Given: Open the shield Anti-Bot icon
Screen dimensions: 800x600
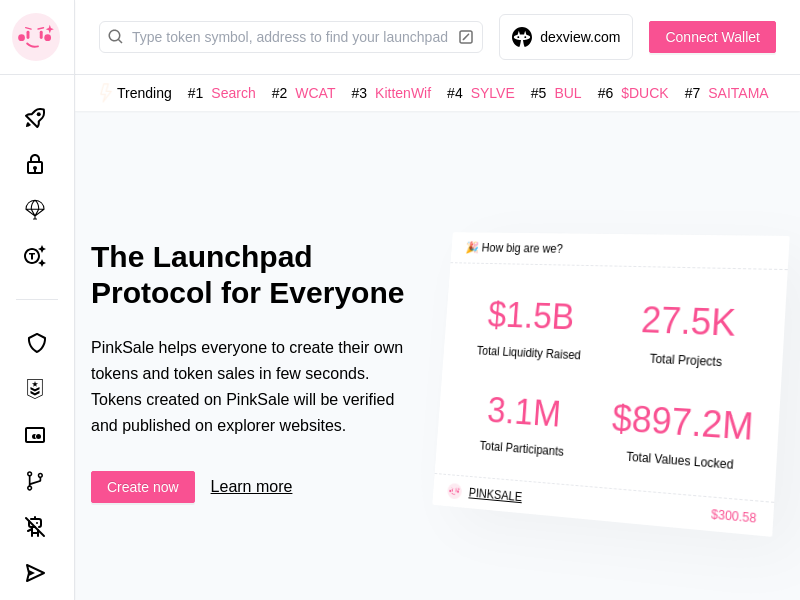Looking at the screenshot, I should tap(36, 342).
